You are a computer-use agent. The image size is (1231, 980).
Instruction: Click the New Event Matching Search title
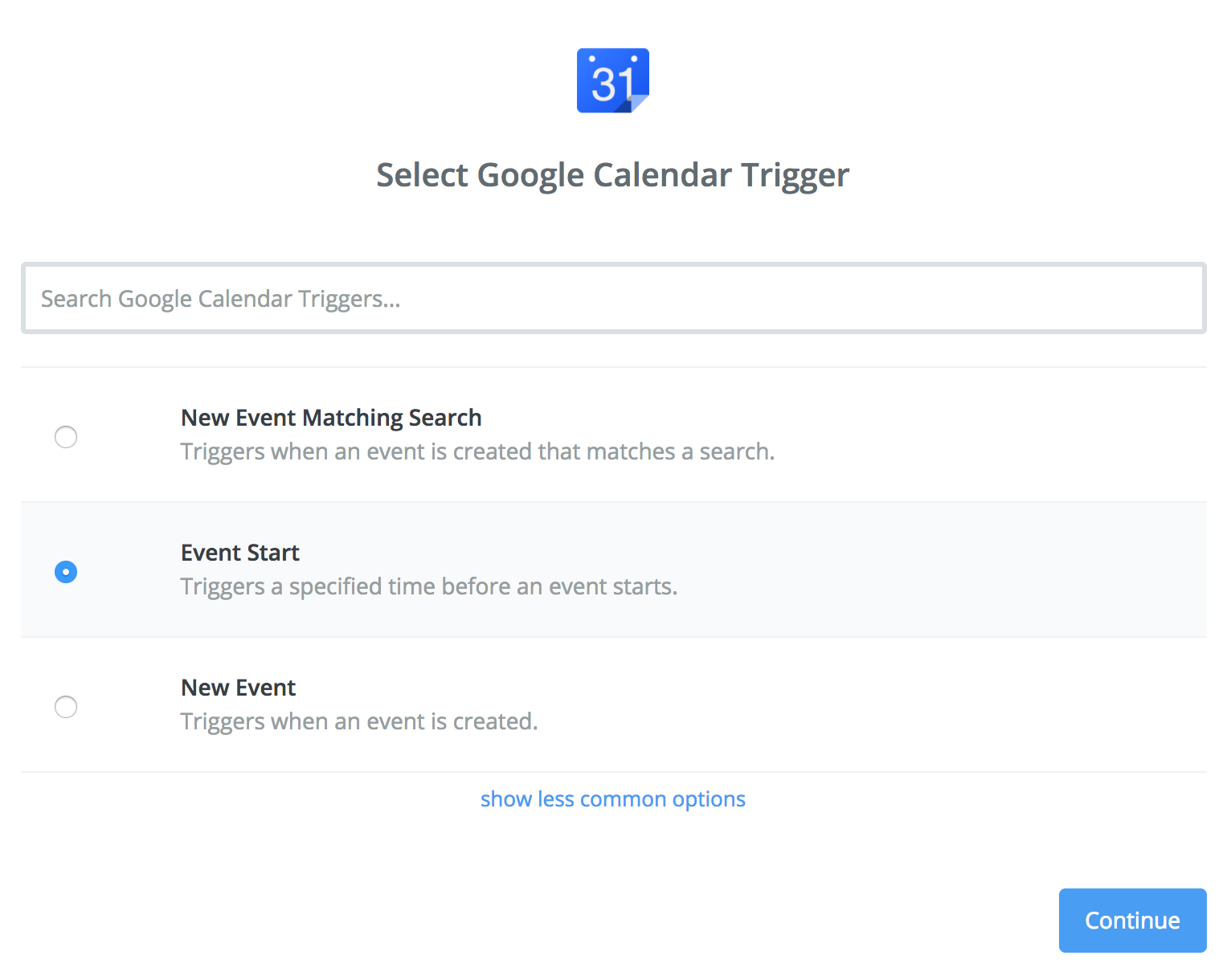tap(330, 418)
